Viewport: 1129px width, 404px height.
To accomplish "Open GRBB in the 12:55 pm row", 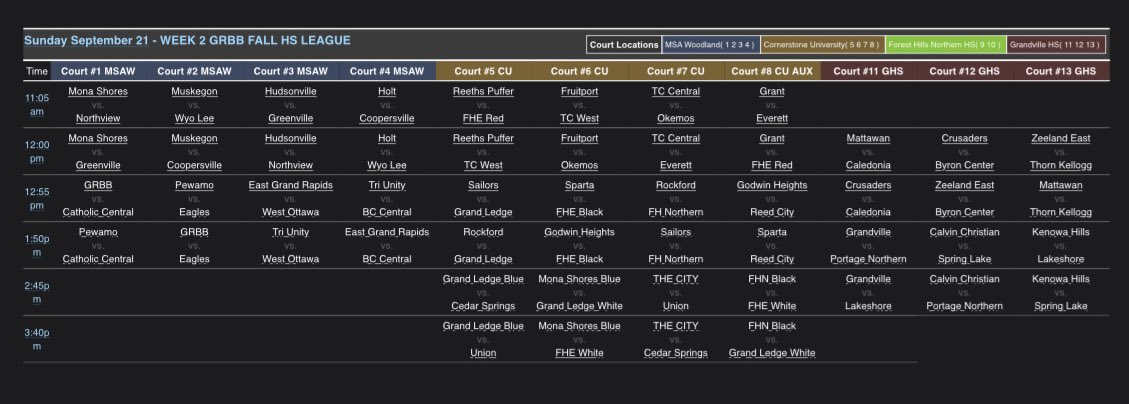I will click(x=98, y=185).
